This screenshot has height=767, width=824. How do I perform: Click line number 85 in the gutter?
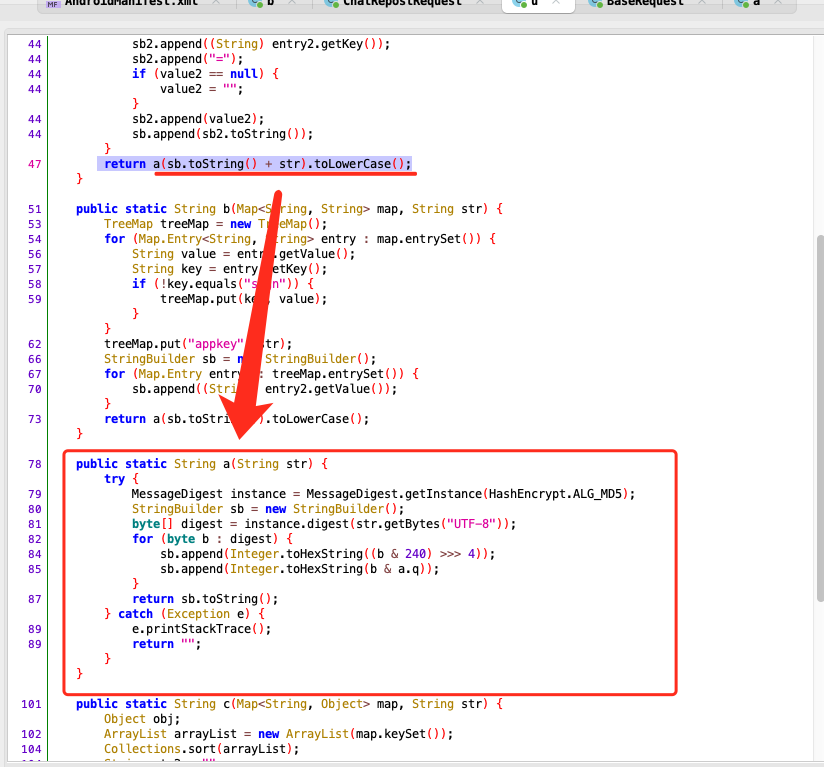pos(35,569)
